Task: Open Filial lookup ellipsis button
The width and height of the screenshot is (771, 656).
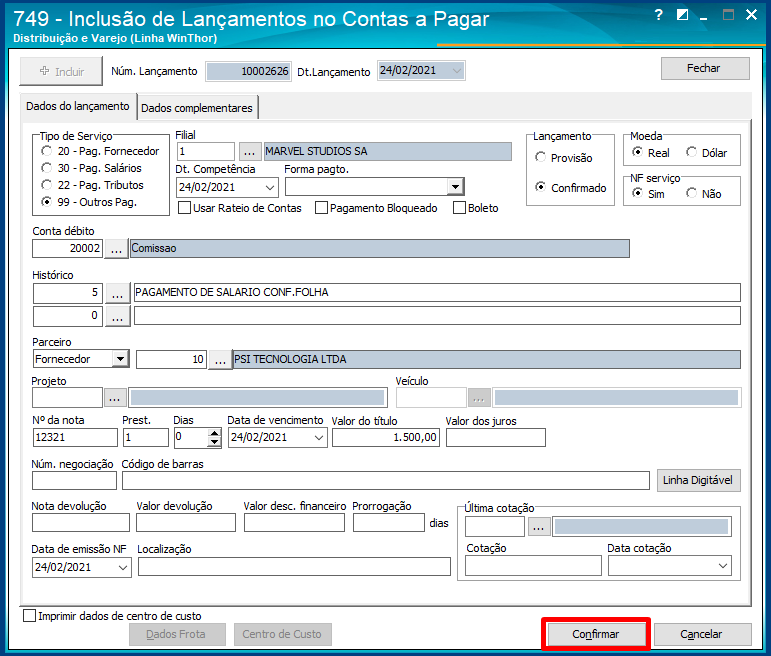Action: pos(250,151)
